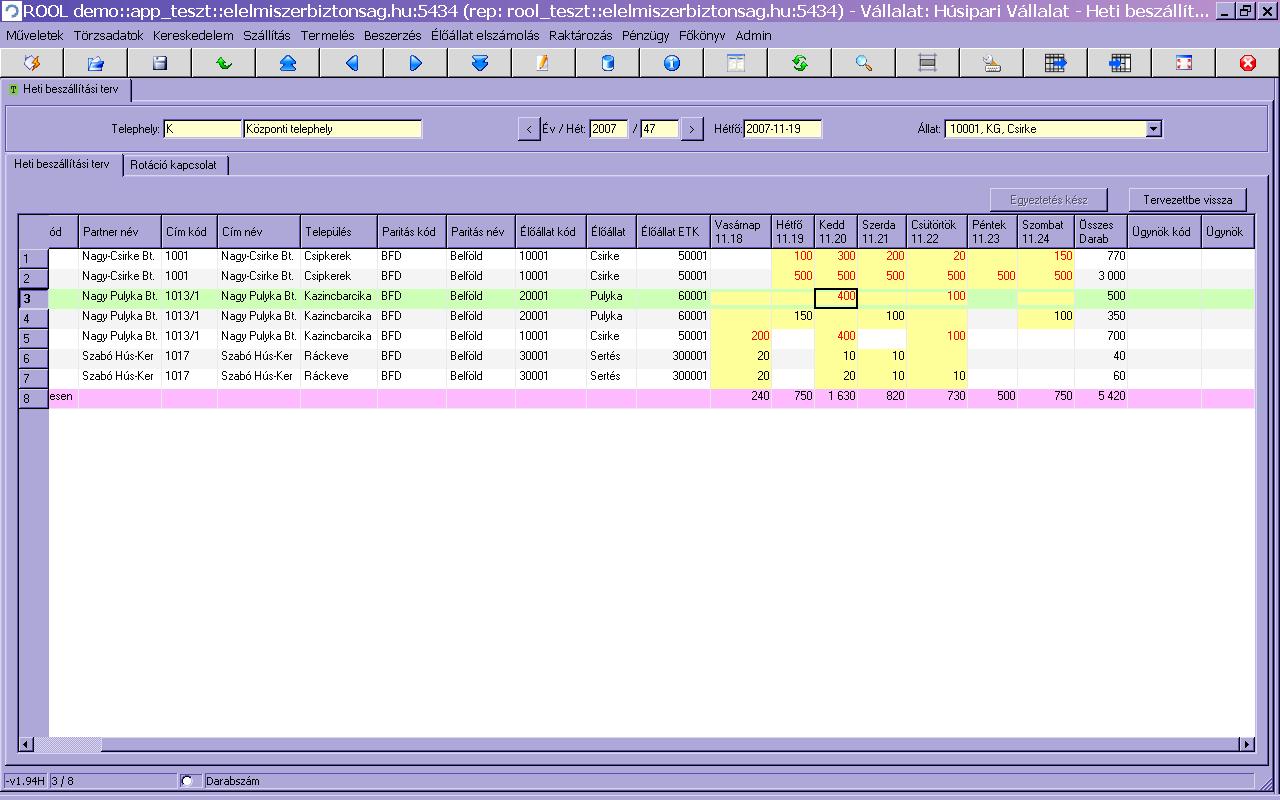Click the horizontal scrollbar right arrow

(x=1246, y=744)
